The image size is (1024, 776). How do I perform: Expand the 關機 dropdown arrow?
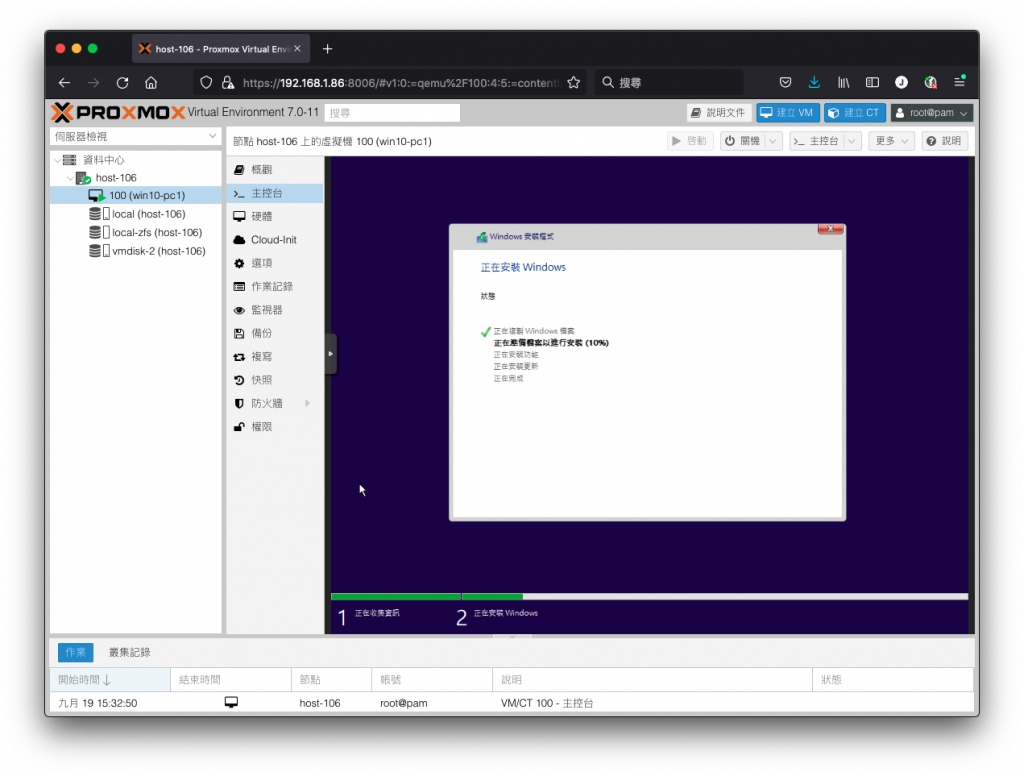(773, 141)
